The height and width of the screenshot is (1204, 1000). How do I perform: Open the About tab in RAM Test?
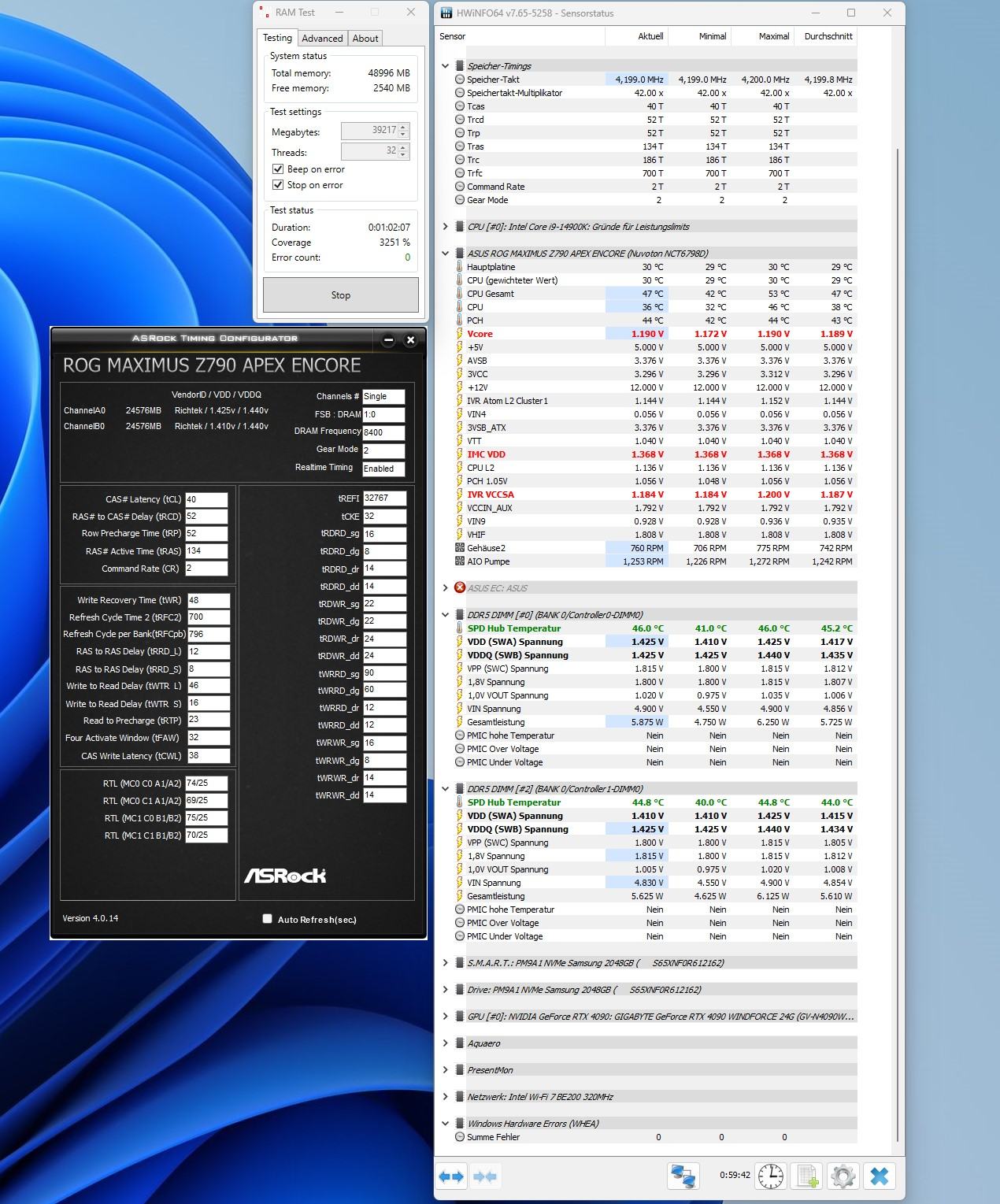(365, 39)
